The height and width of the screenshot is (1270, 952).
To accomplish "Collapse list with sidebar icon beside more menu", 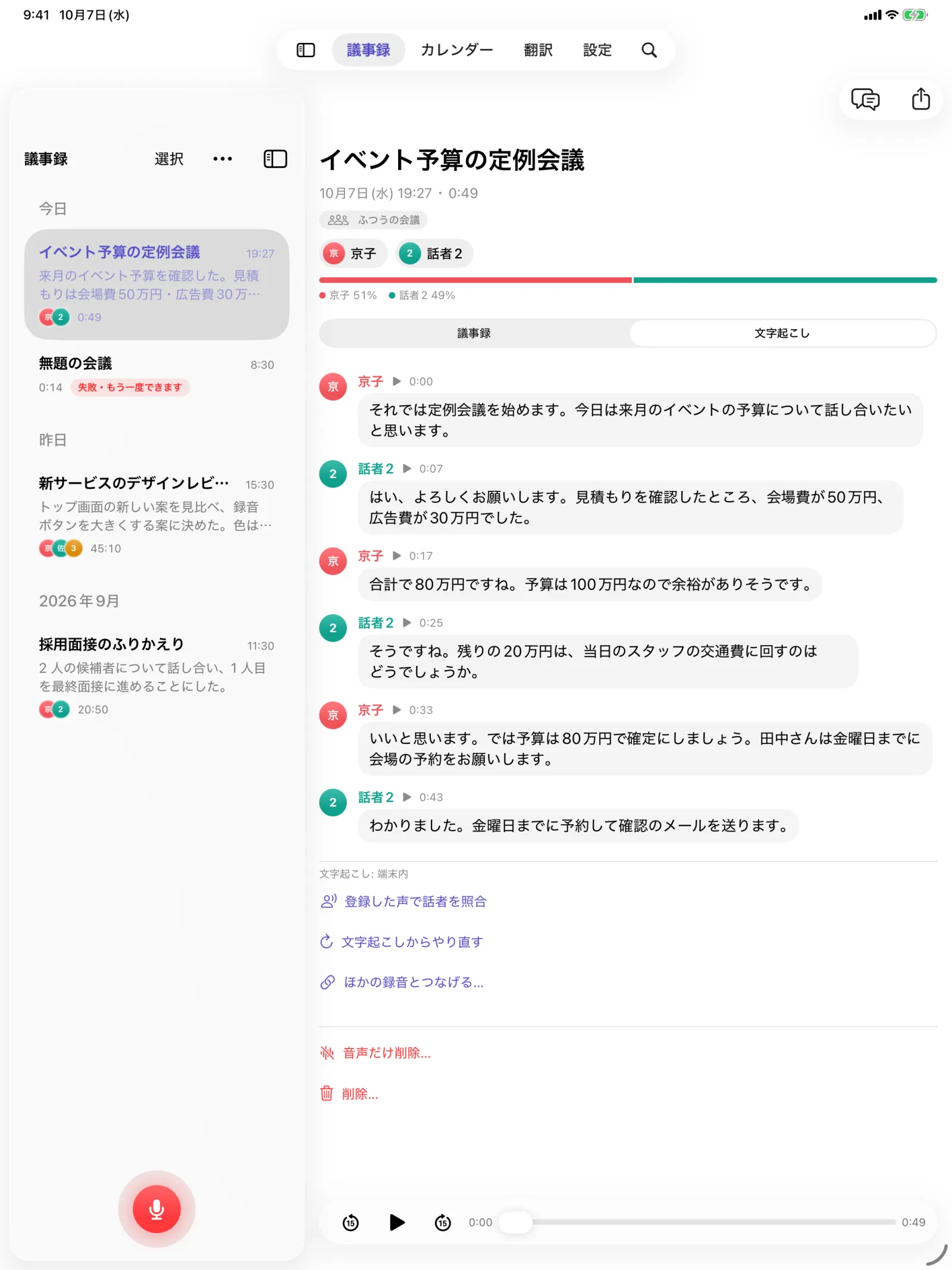I will 275,159.
